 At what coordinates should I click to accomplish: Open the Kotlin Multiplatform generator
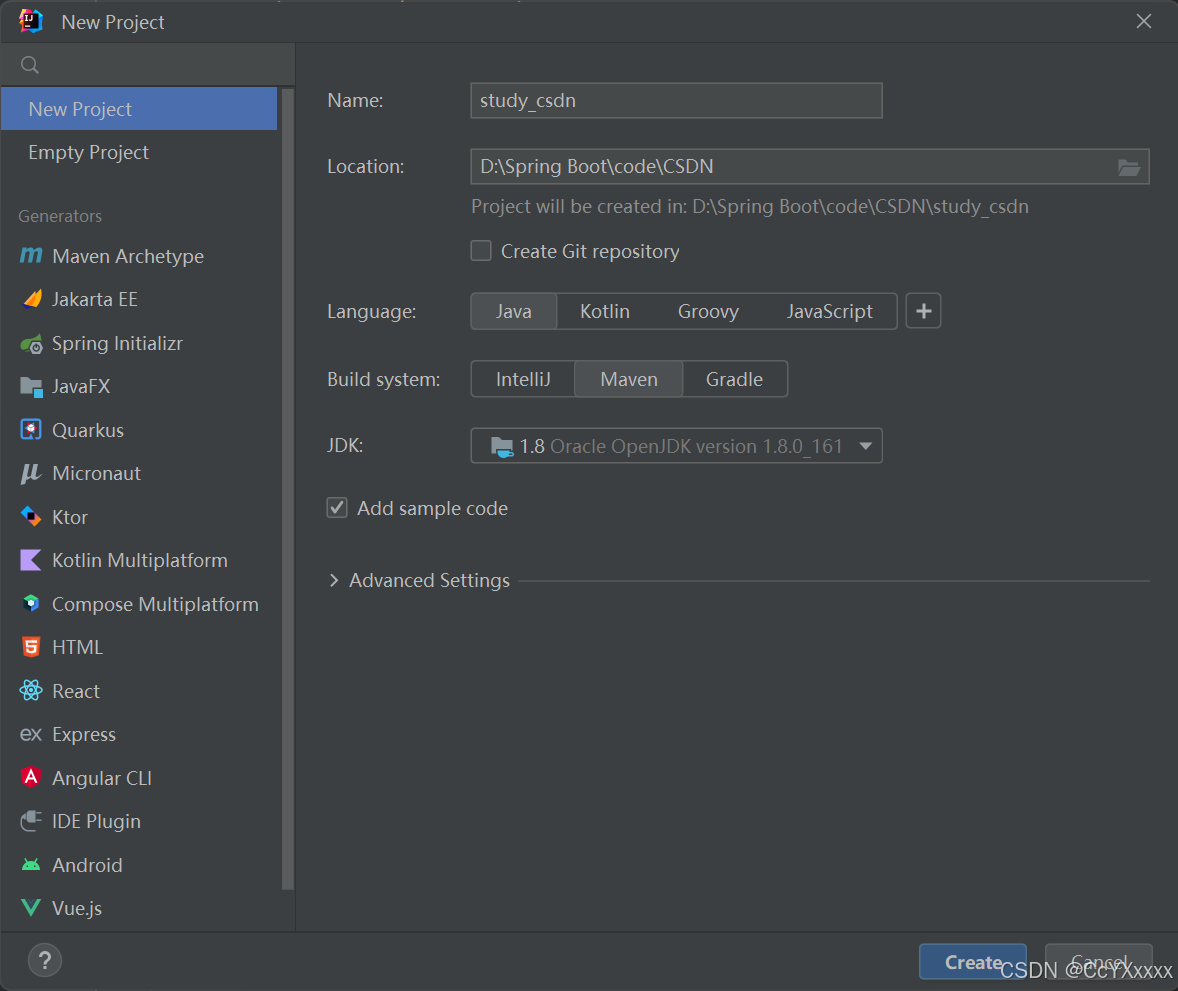click(139, 560)
